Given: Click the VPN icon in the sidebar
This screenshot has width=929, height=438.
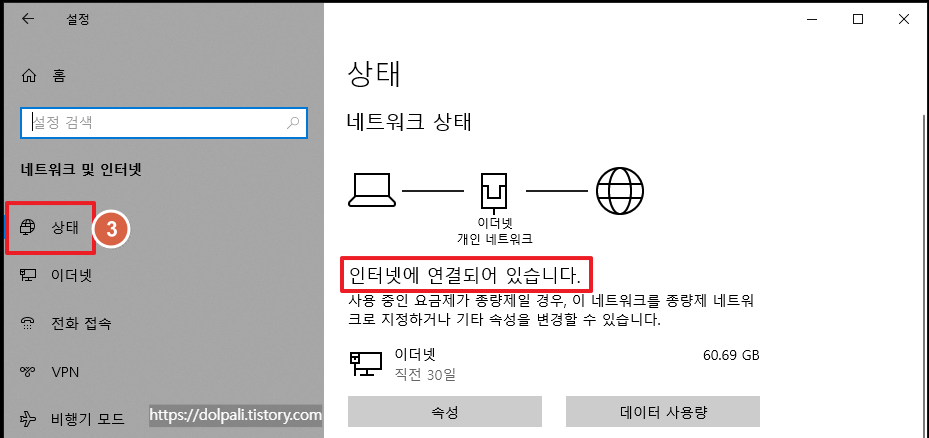Looking at the screenshot, I should coord(28,372).
